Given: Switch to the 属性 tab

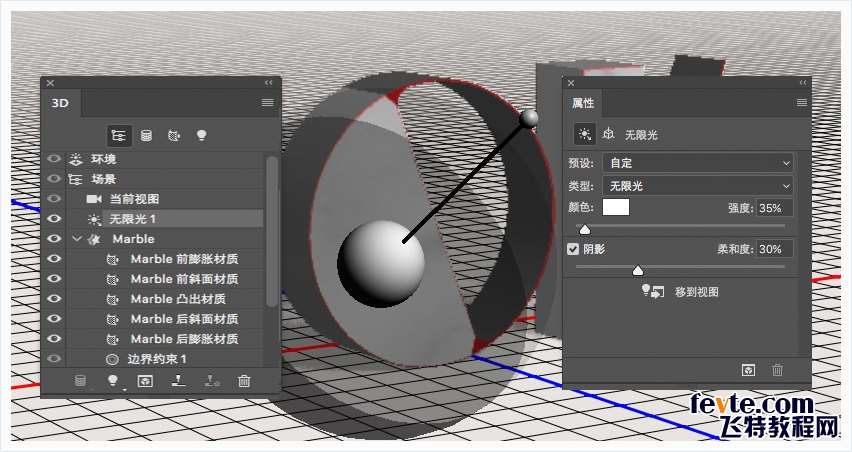Looking at the screenshot, I should pyautogui.click(x=582, y=103).
